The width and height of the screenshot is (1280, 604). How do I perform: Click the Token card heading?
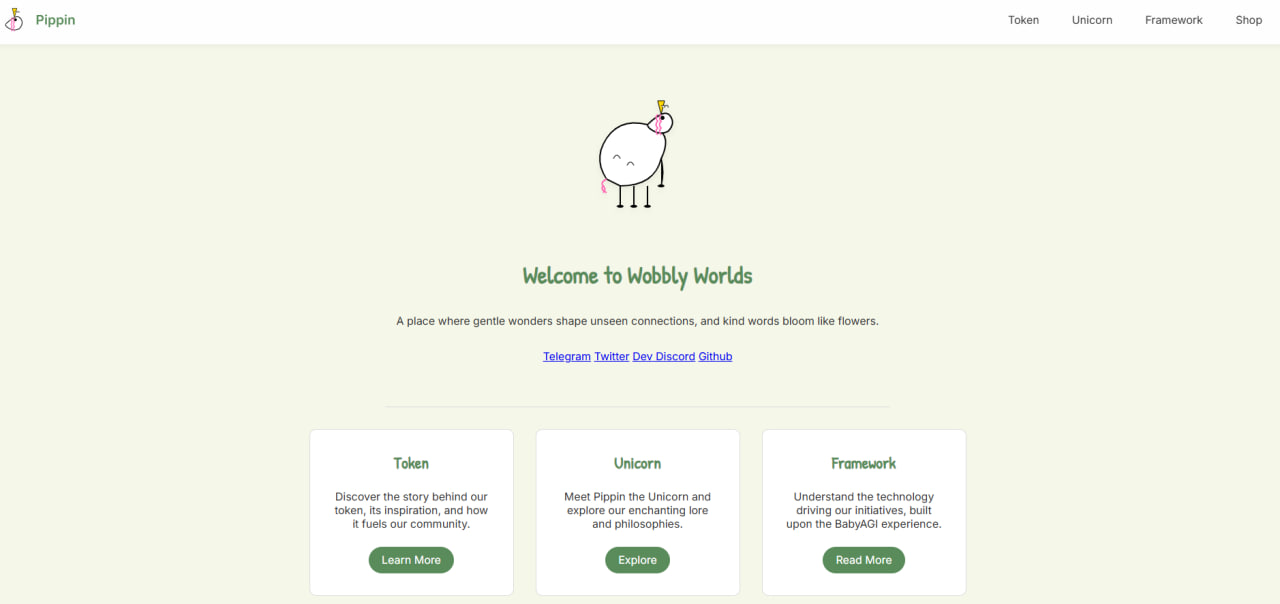point(411,463)
